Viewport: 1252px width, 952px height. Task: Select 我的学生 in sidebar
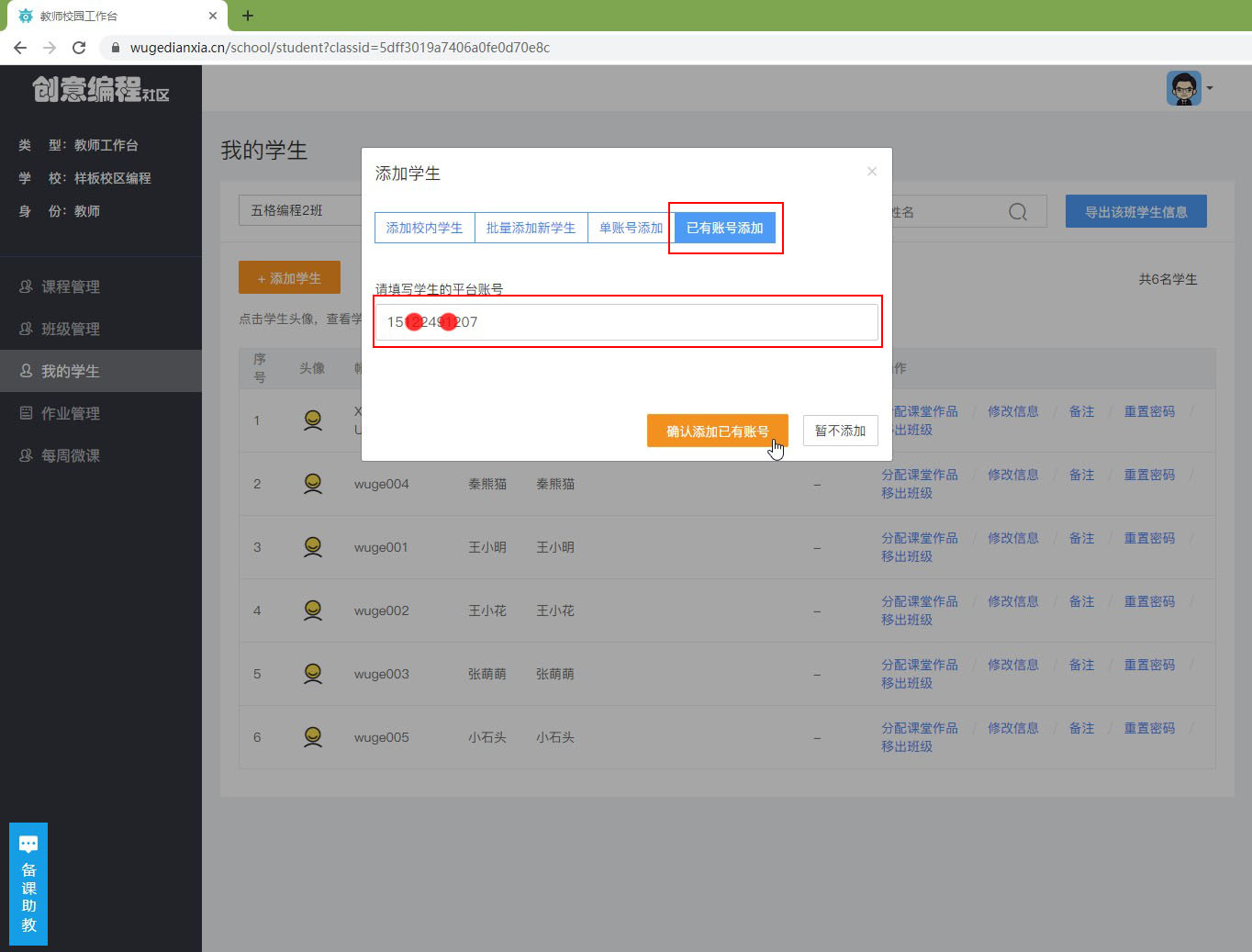click(101, 371)
